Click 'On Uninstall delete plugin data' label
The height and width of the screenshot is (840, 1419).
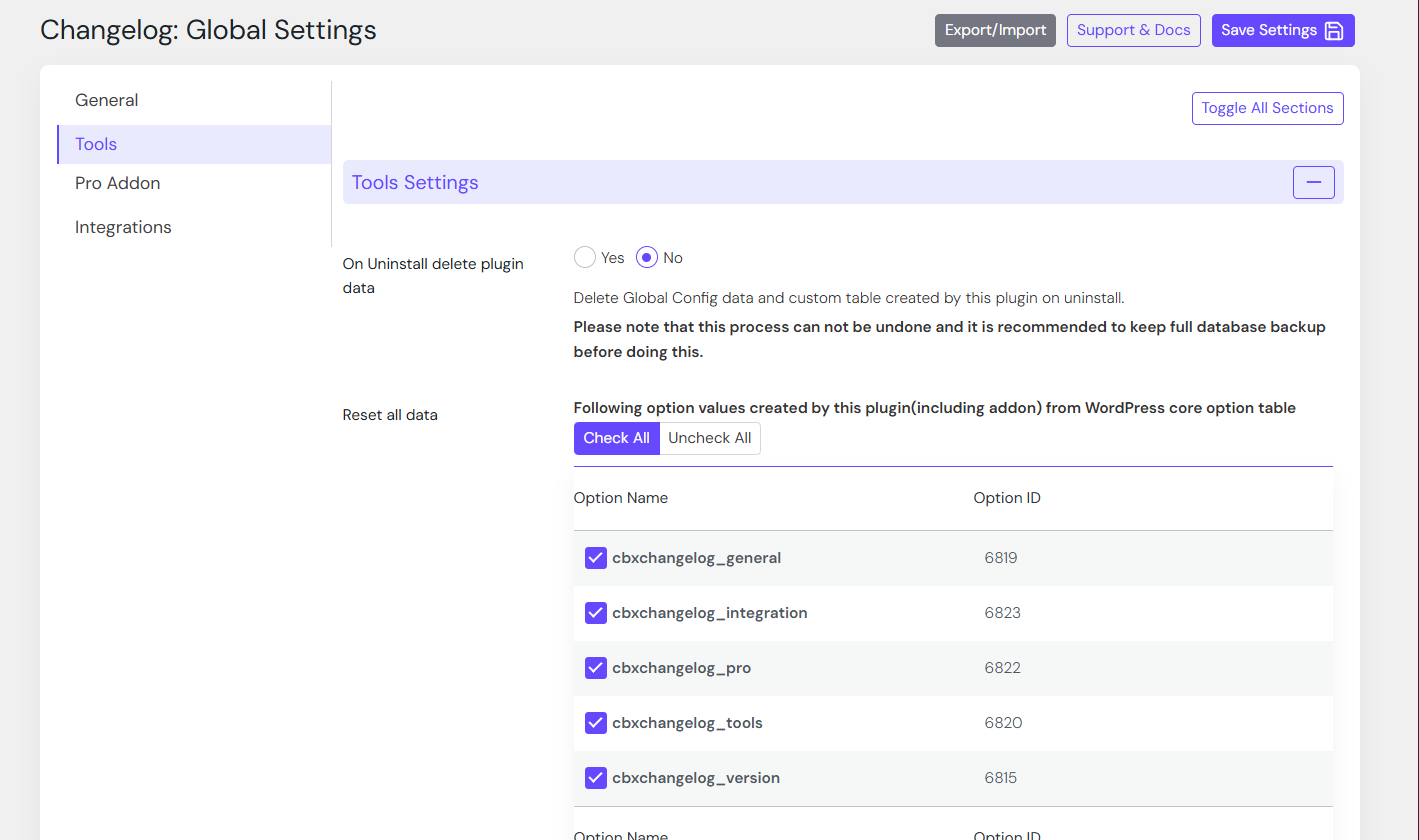433,276
